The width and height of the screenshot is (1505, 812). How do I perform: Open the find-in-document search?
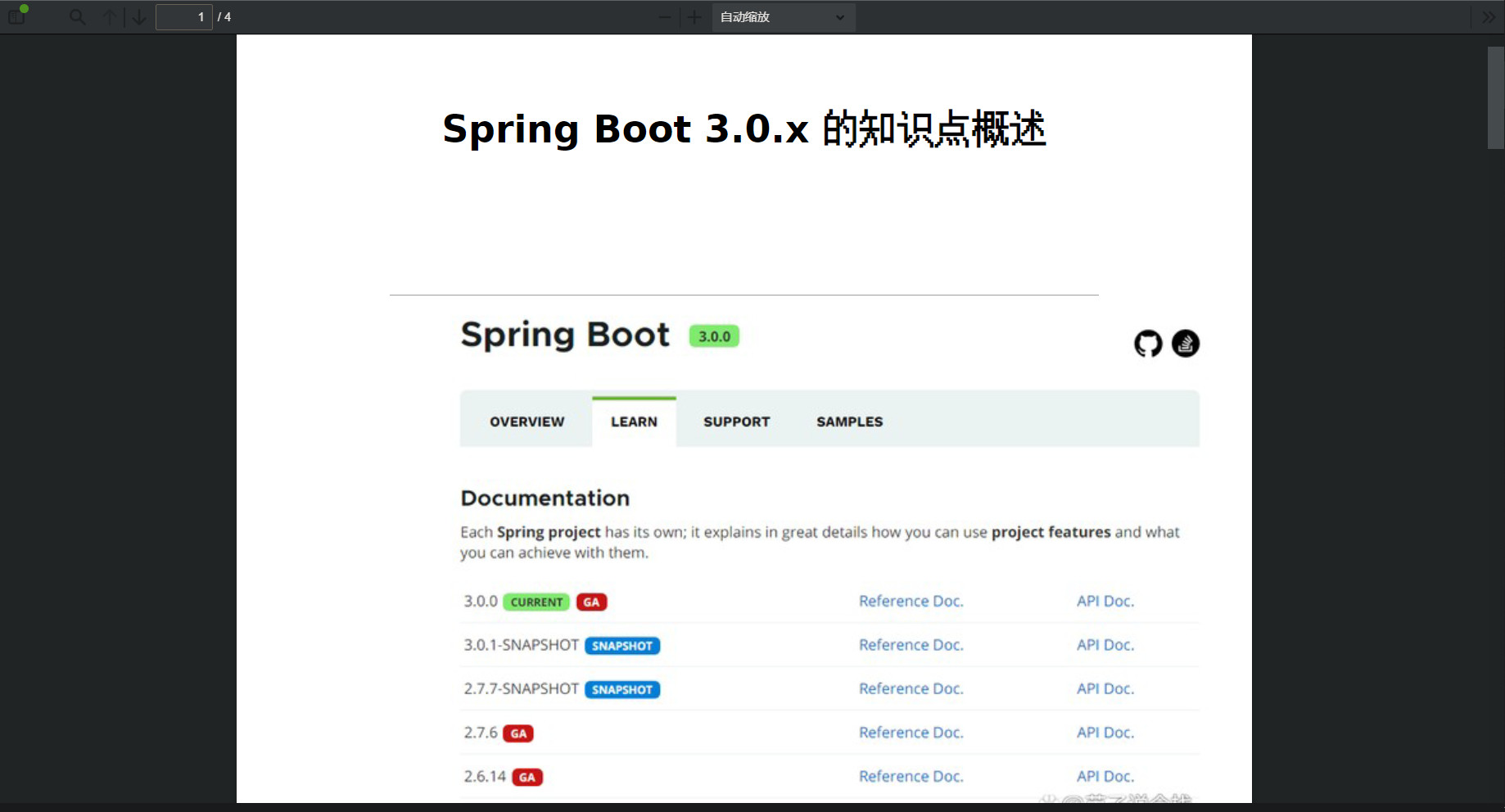click(x=77, y=17)
